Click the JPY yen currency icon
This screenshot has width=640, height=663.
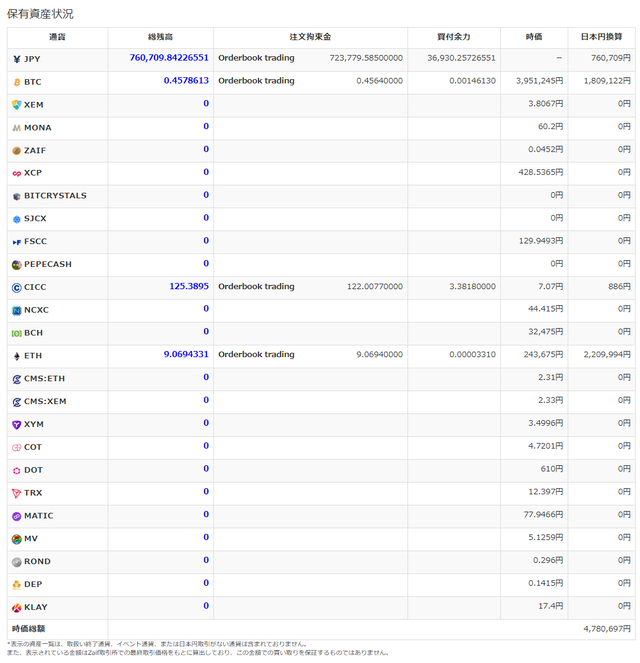(16, 59)
